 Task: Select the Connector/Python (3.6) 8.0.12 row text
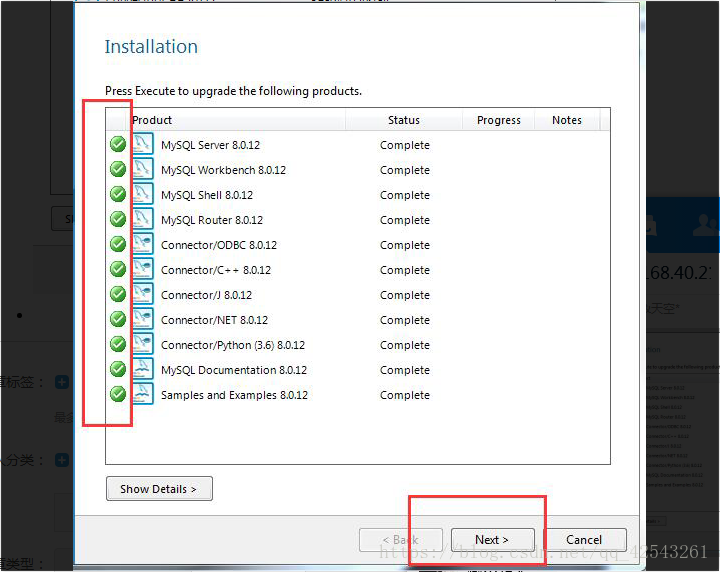[x=233, y=345]
